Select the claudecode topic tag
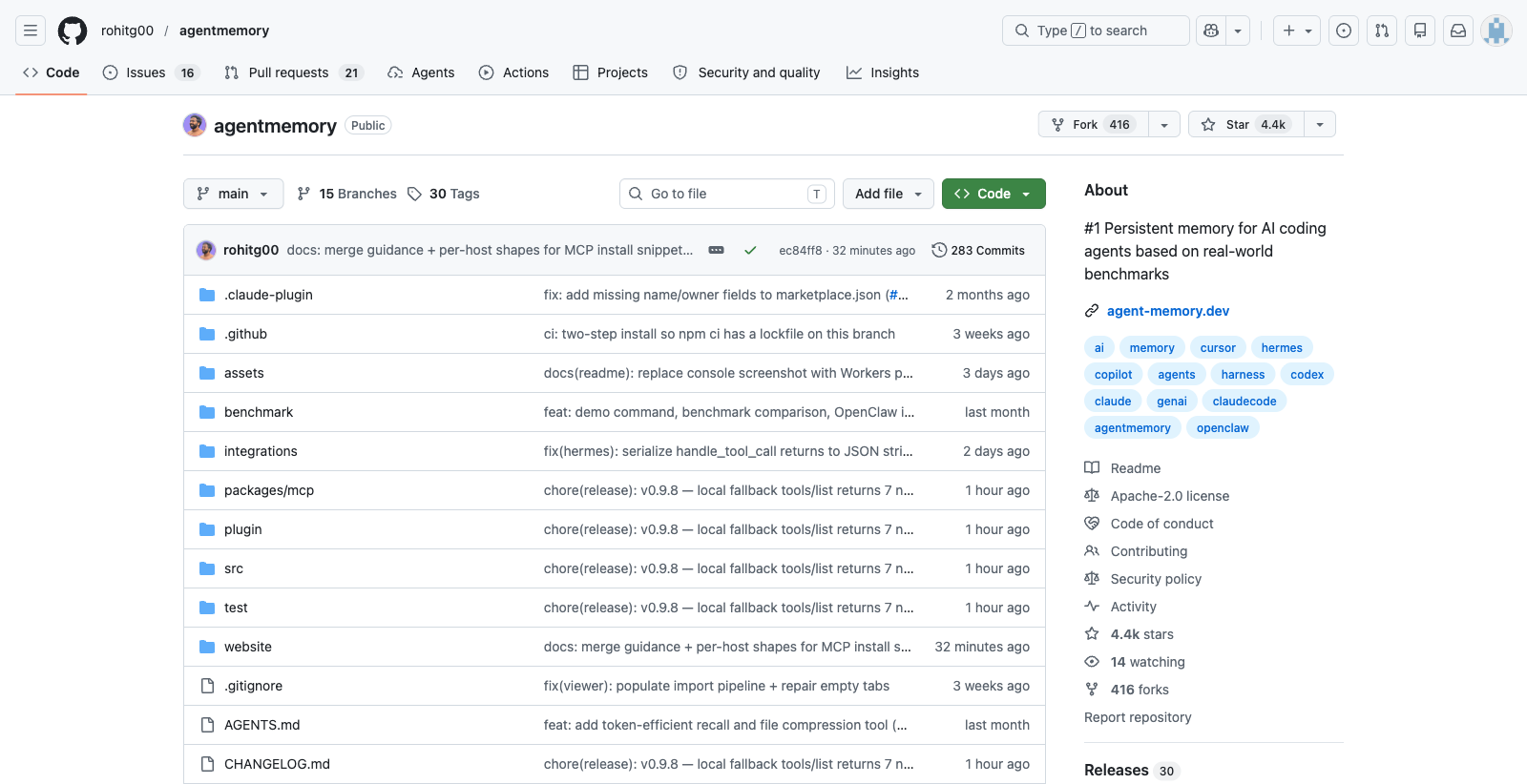 pyautogui.click(x=1245, y=402)
